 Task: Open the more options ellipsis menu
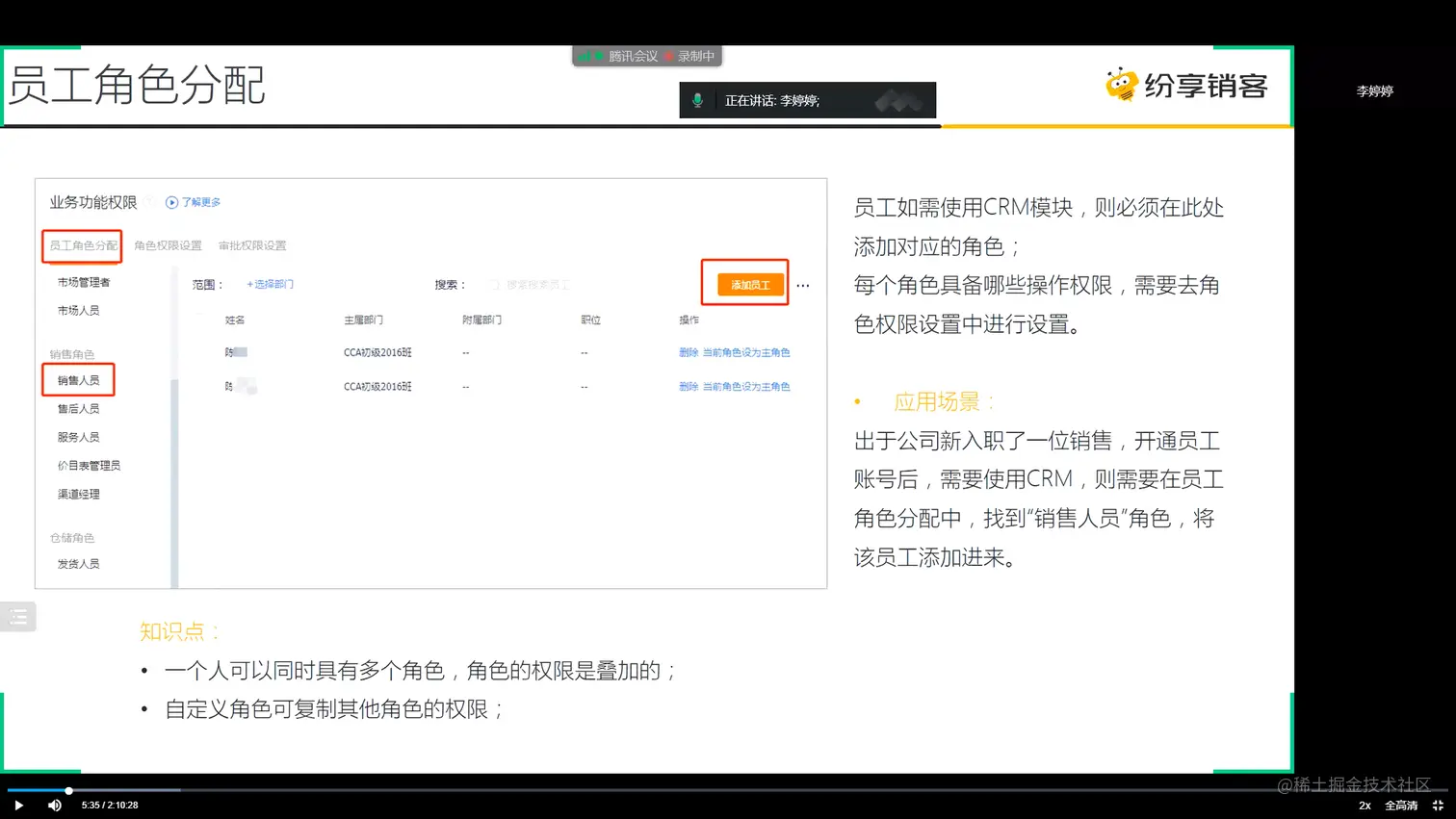point(803,286)
